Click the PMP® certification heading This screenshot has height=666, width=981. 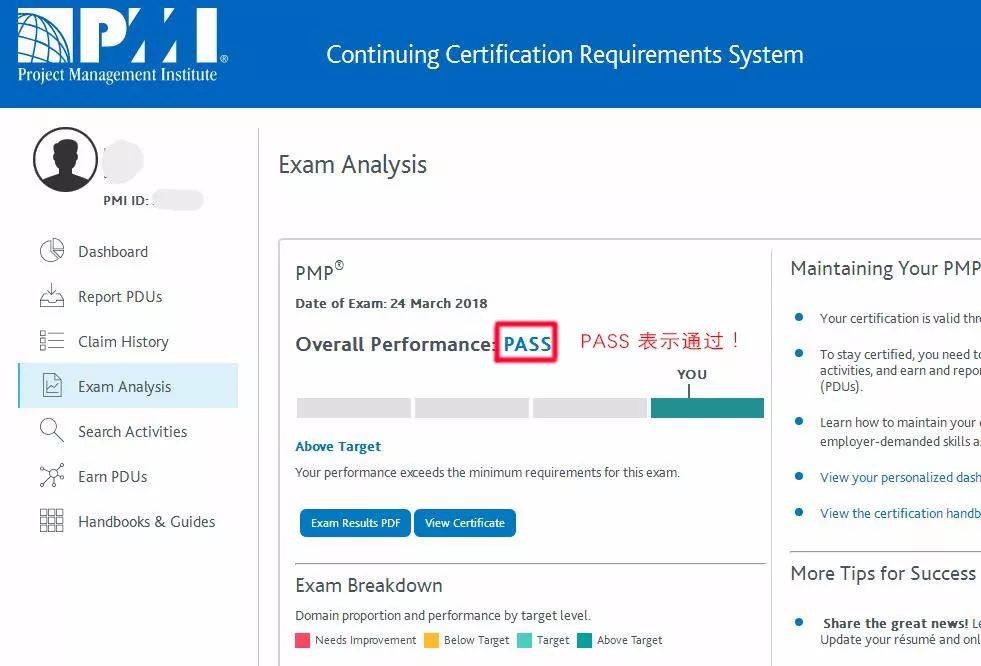[x=320, y=271]
